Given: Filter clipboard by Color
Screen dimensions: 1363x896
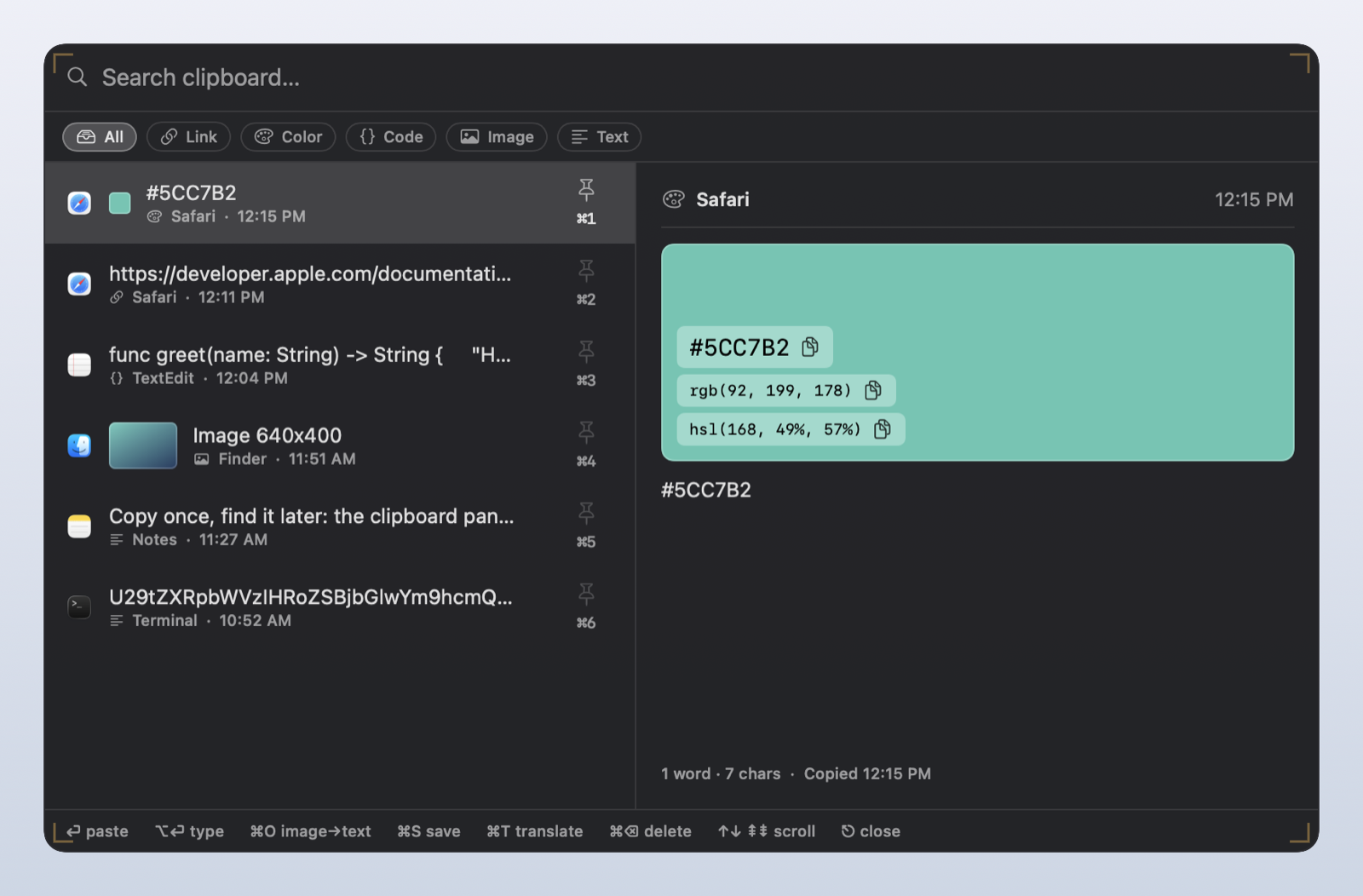Looking at the screenshot, I should (288, 137).
